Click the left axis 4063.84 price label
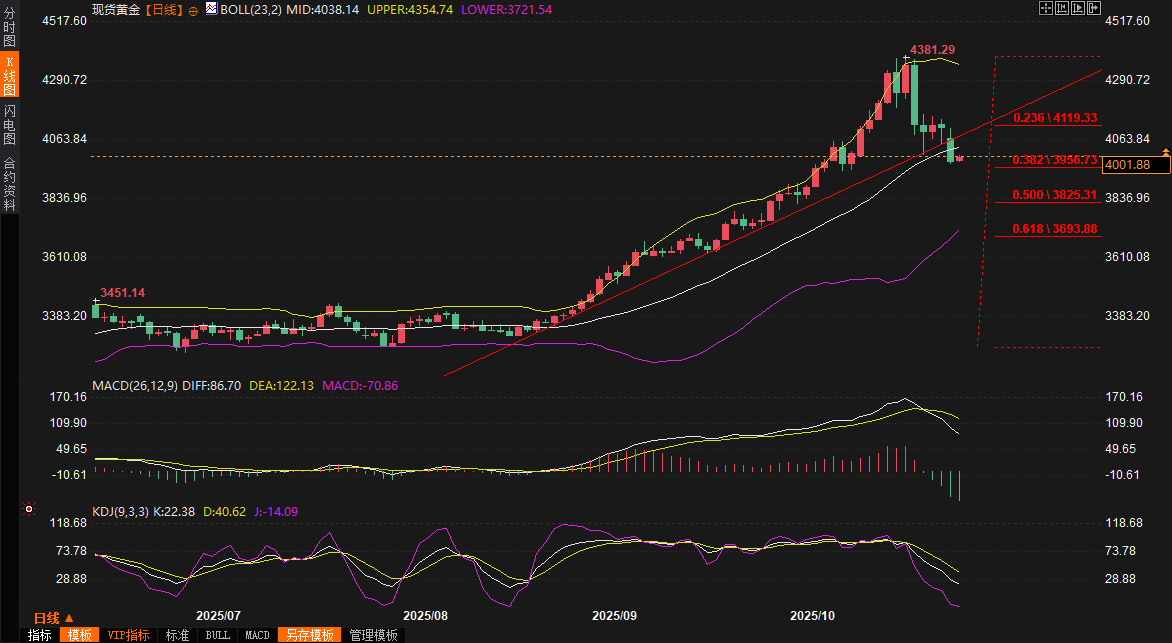This screenshot has height=643, width=1172. point(64,138)
